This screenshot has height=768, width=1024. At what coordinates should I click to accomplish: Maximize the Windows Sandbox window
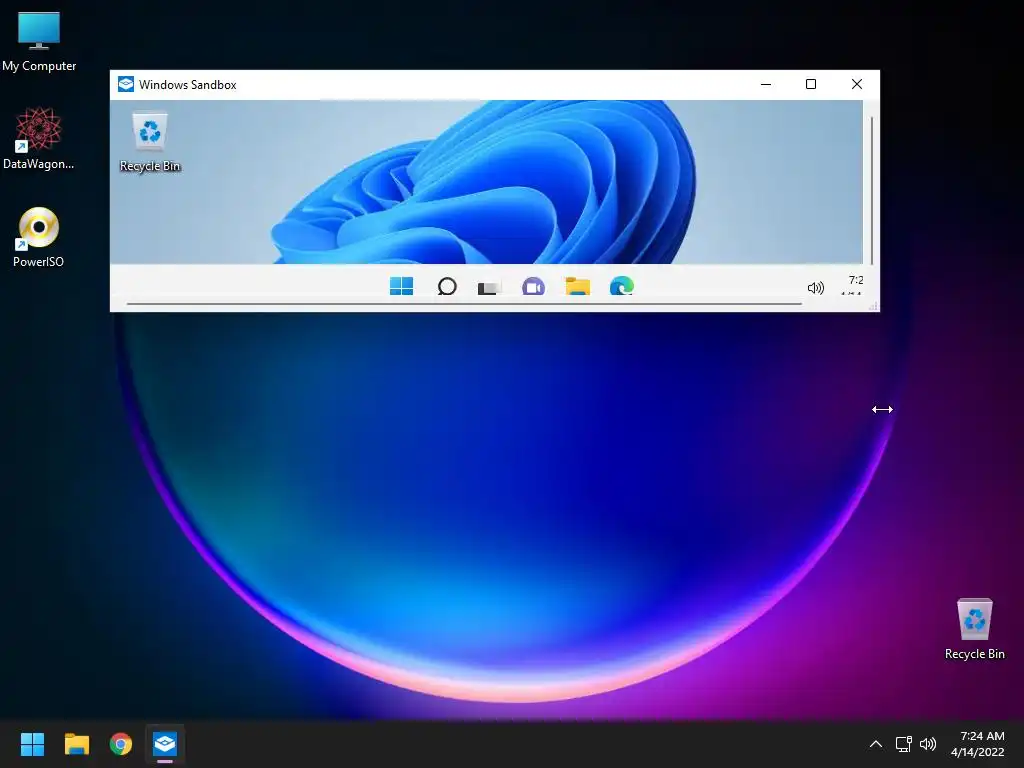tap(810, 84)
